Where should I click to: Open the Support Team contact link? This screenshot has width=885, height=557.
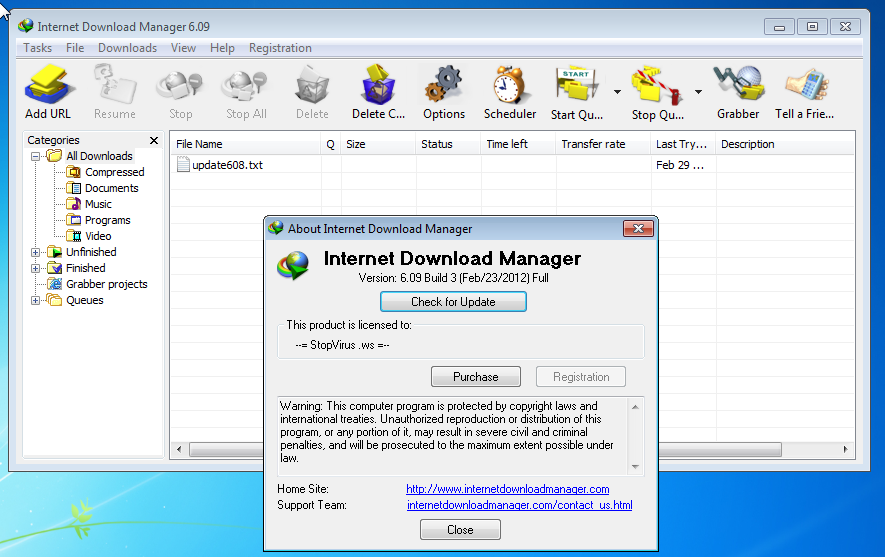tap(520, 505)
